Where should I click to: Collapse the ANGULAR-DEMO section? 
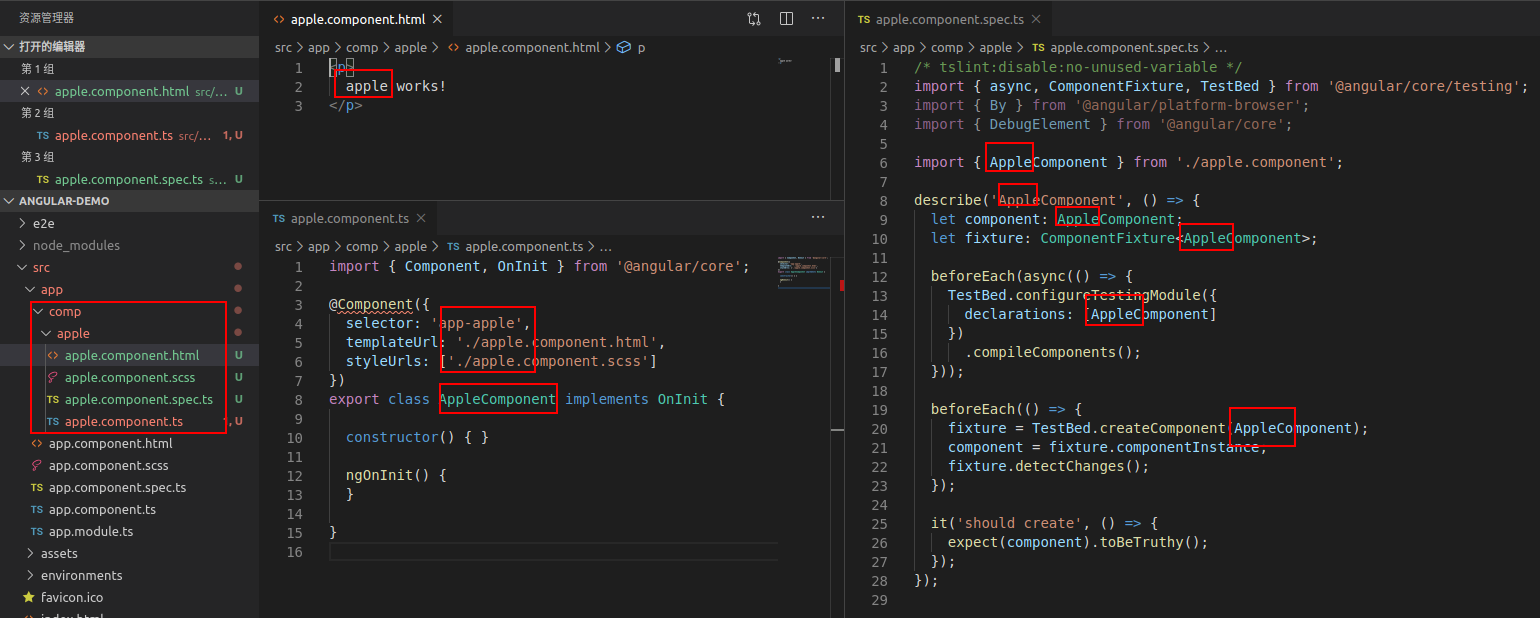tap(129, 201)
